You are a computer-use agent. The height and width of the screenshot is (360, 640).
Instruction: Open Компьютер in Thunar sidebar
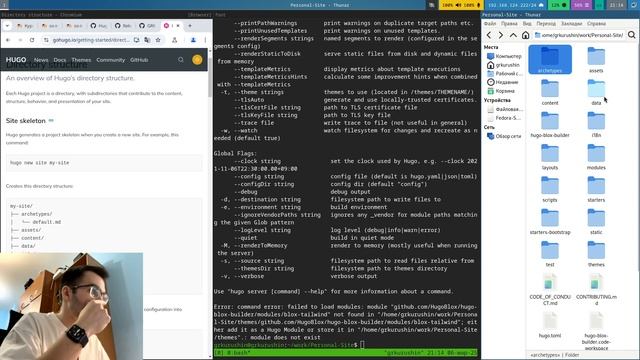504,56
